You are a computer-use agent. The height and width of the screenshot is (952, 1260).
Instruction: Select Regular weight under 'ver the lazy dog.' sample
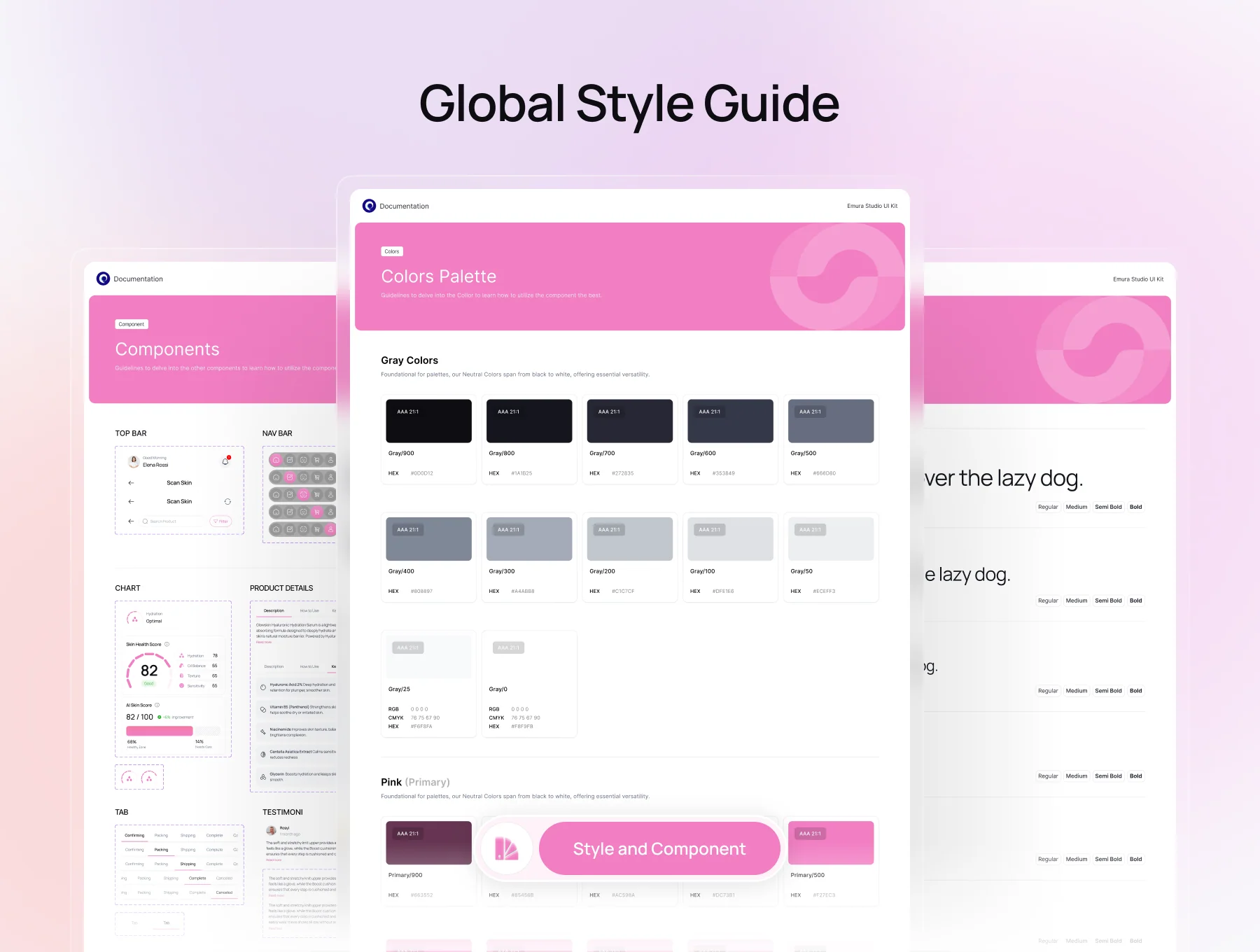tap(1048, 507)
